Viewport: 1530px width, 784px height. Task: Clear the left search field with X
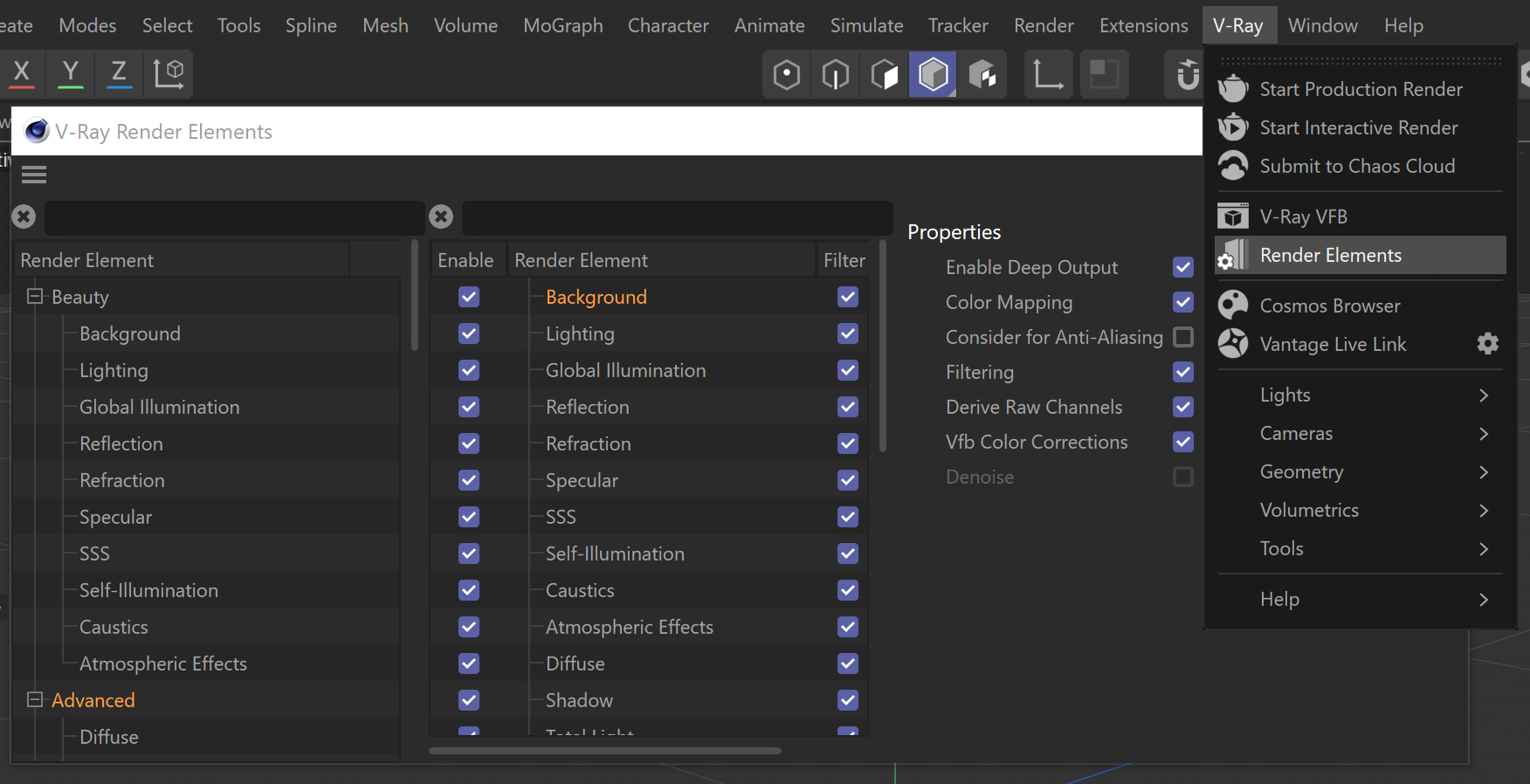tap(24, 217)
